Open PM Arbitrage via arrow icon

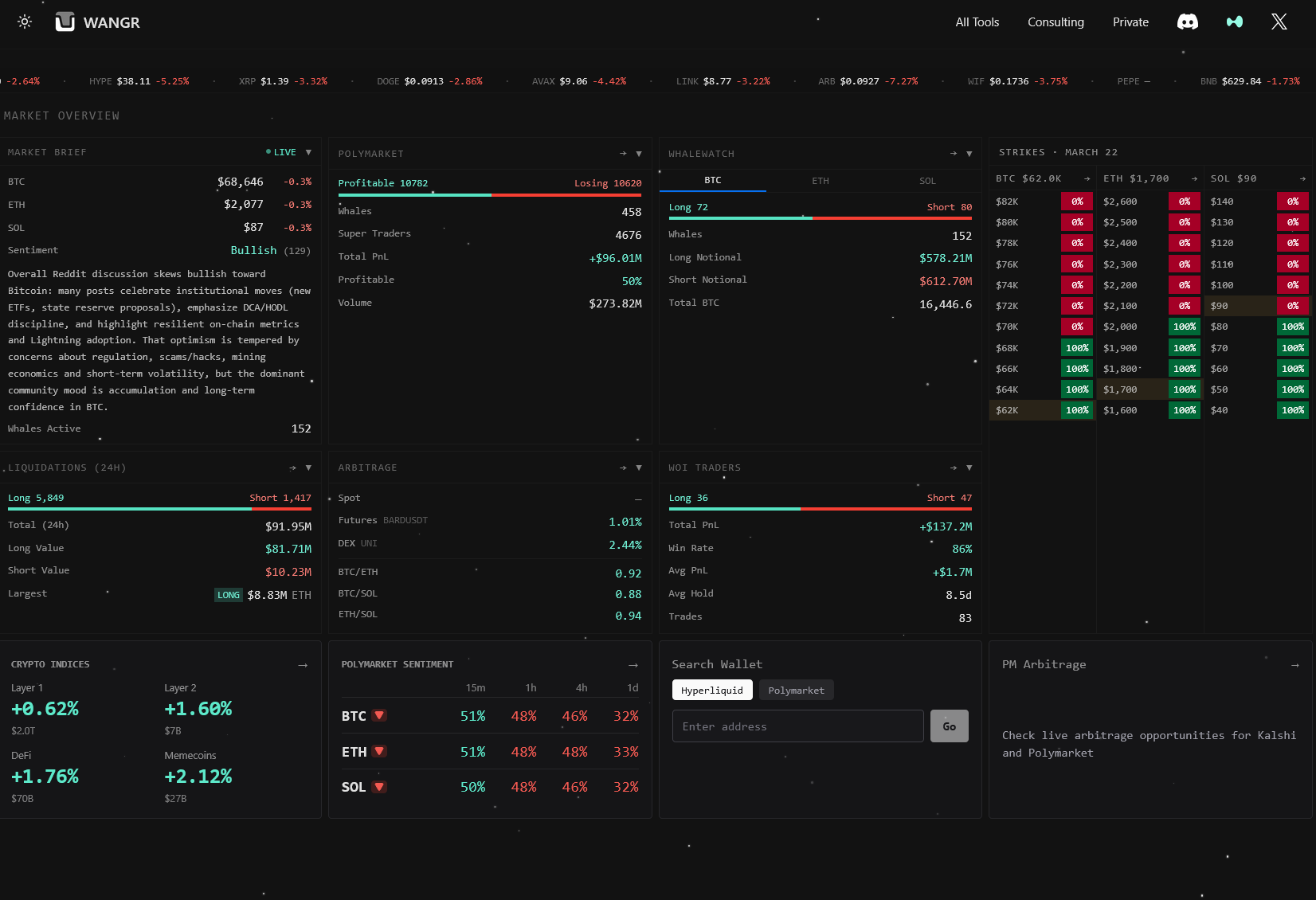(x=1294, y=665)
